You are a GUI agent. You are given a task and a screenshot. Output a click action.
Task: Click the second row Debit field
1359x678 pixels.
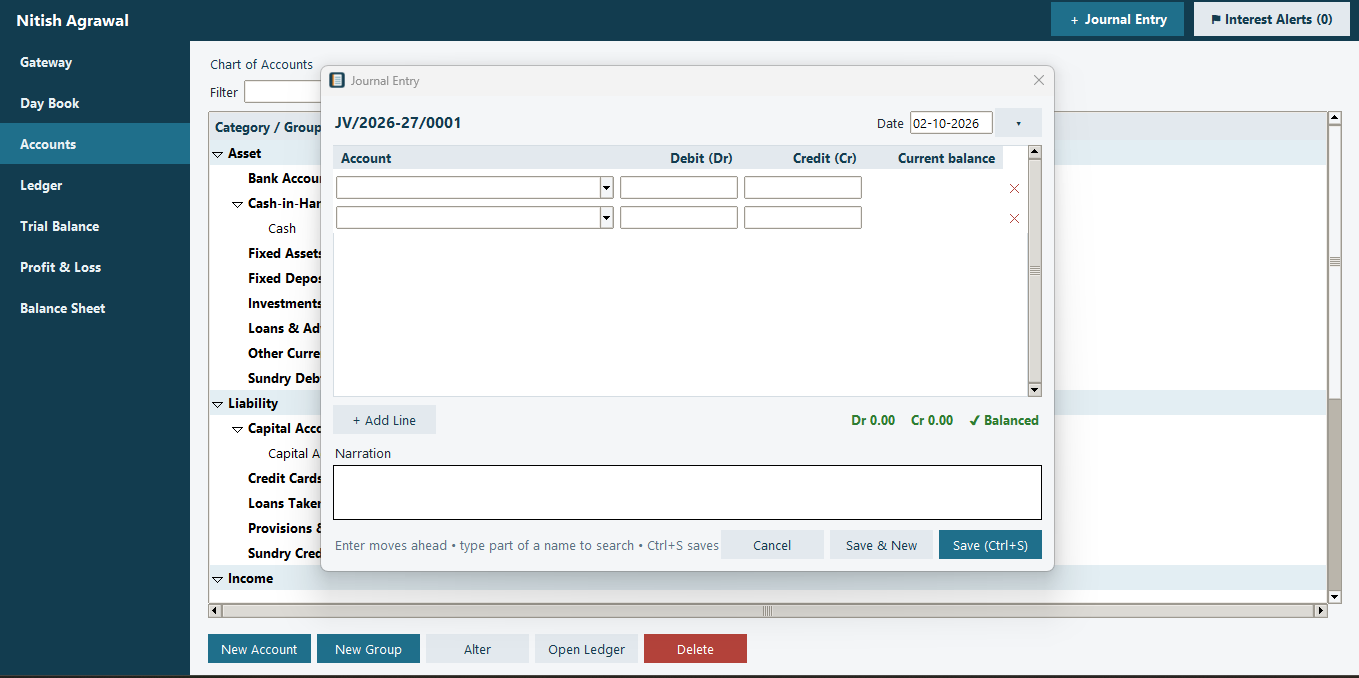(x=679, y=218)
